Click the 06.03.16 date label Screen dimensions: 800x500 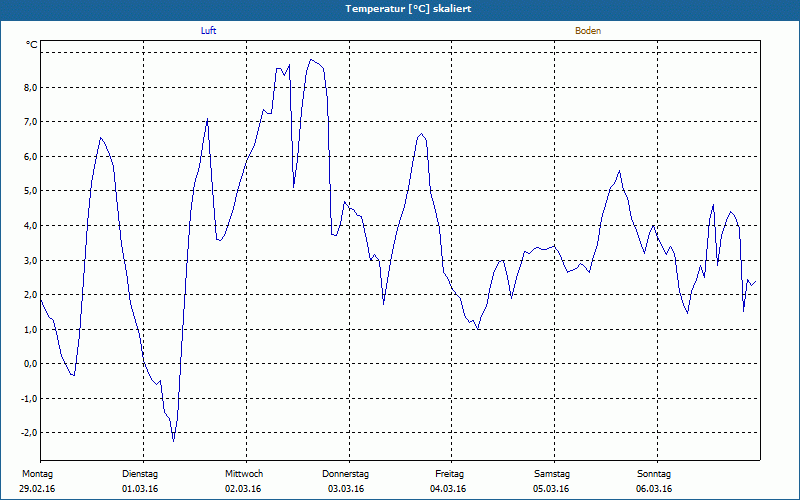pos(654,489)
